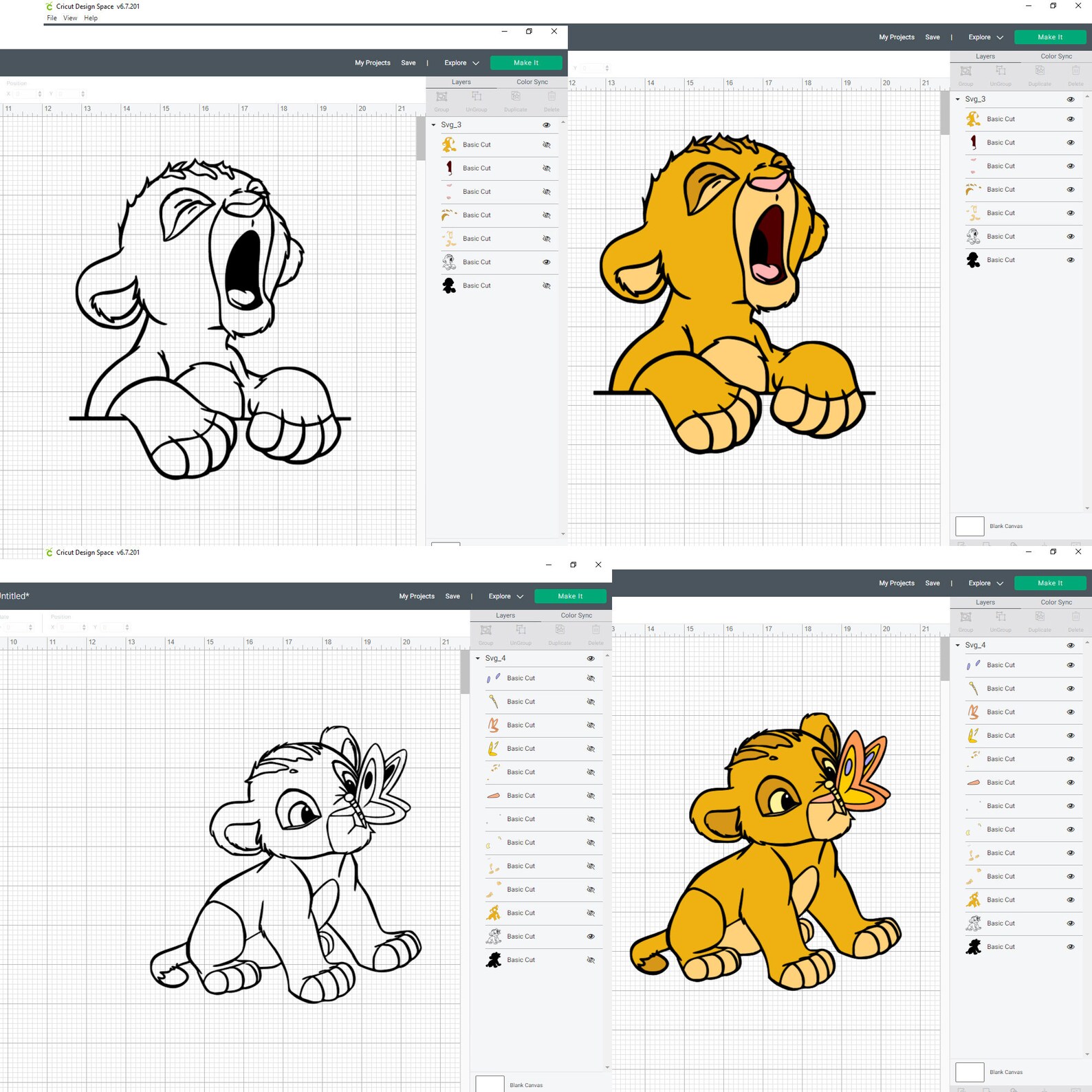
Task: Open My Projects in top-left window
Action: (x=373, y=63)
